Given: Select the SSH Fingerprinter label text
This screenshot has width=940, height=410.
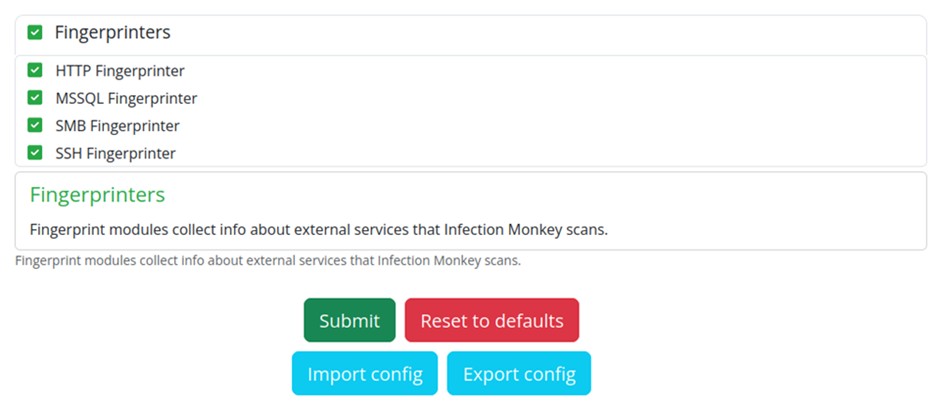Looking at the screenshot, I should 115,153.
